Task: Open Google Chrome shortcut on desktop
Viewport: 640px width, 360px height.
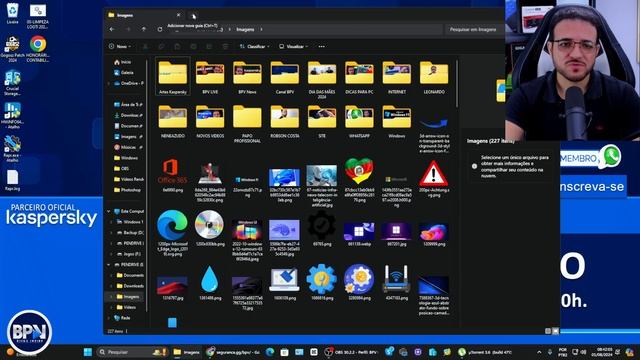Action: [38, 49]
